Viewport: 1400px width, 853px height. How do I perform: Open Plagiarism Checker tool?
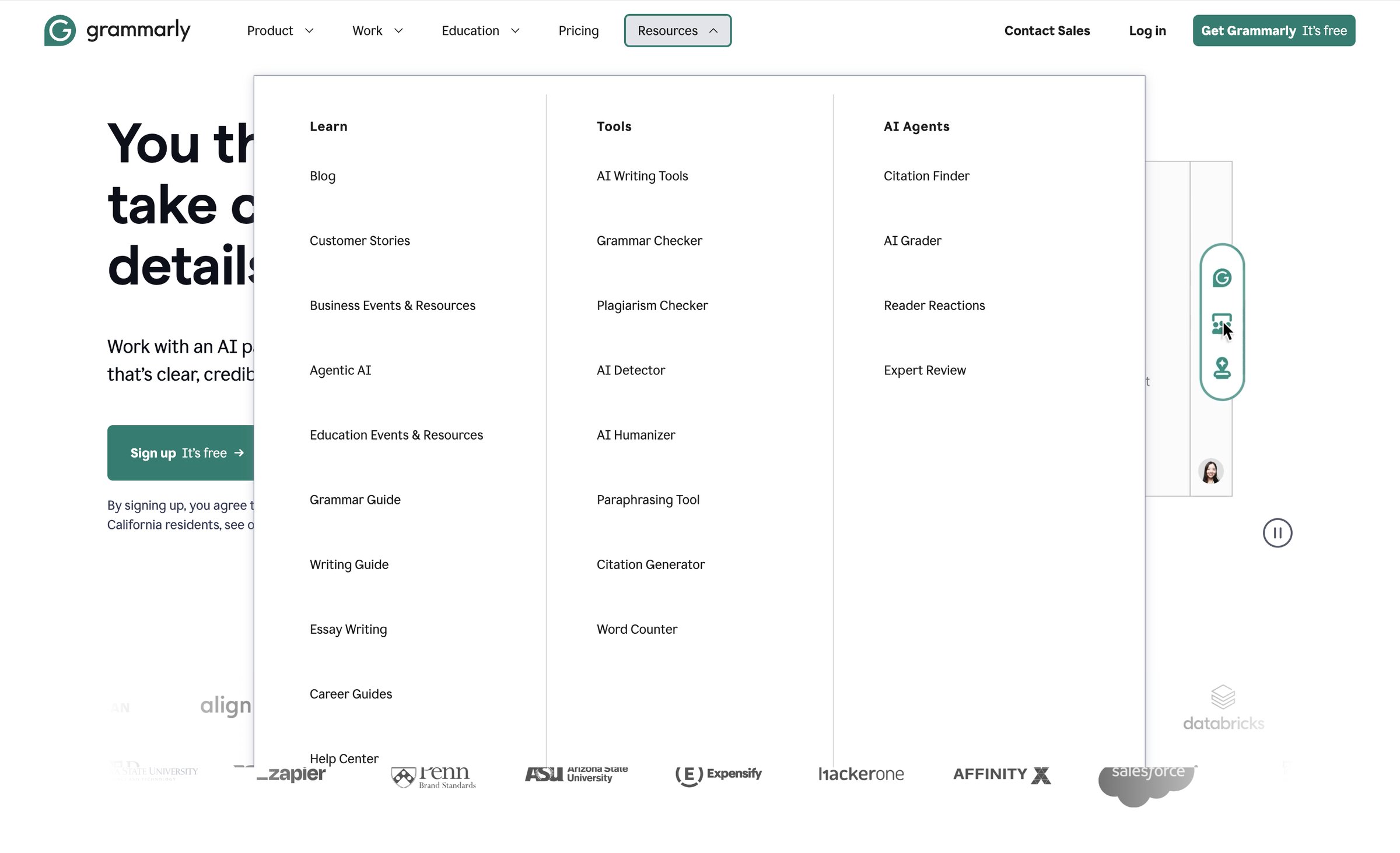[652, 306]
